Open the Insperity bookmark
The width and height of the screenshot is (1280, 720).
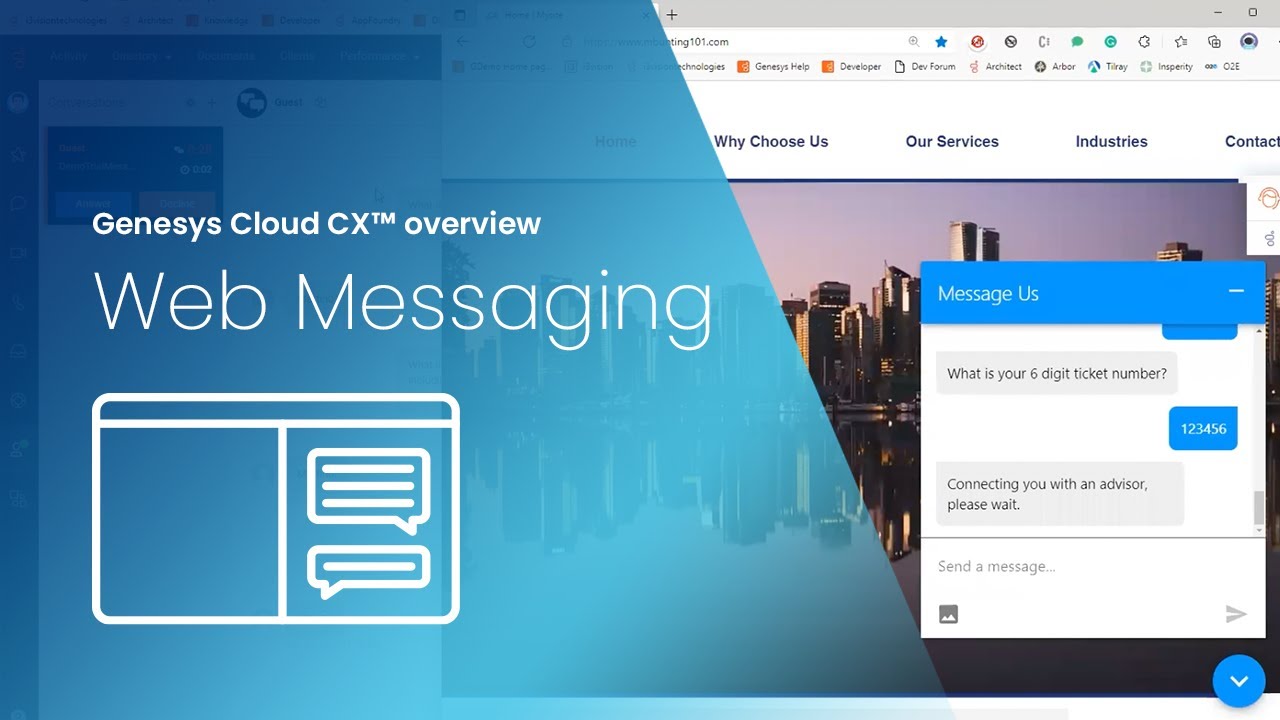pos(1166,67)
